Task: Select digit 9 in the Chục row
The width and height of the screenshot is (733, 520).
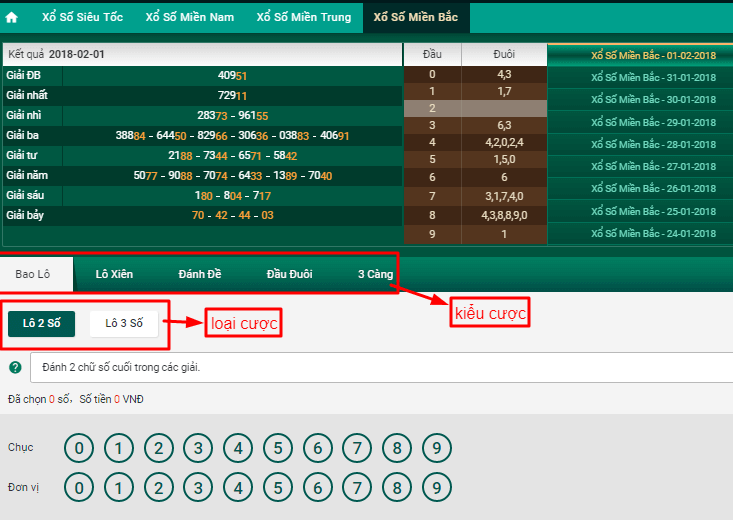Action: (x=437, y=448)
